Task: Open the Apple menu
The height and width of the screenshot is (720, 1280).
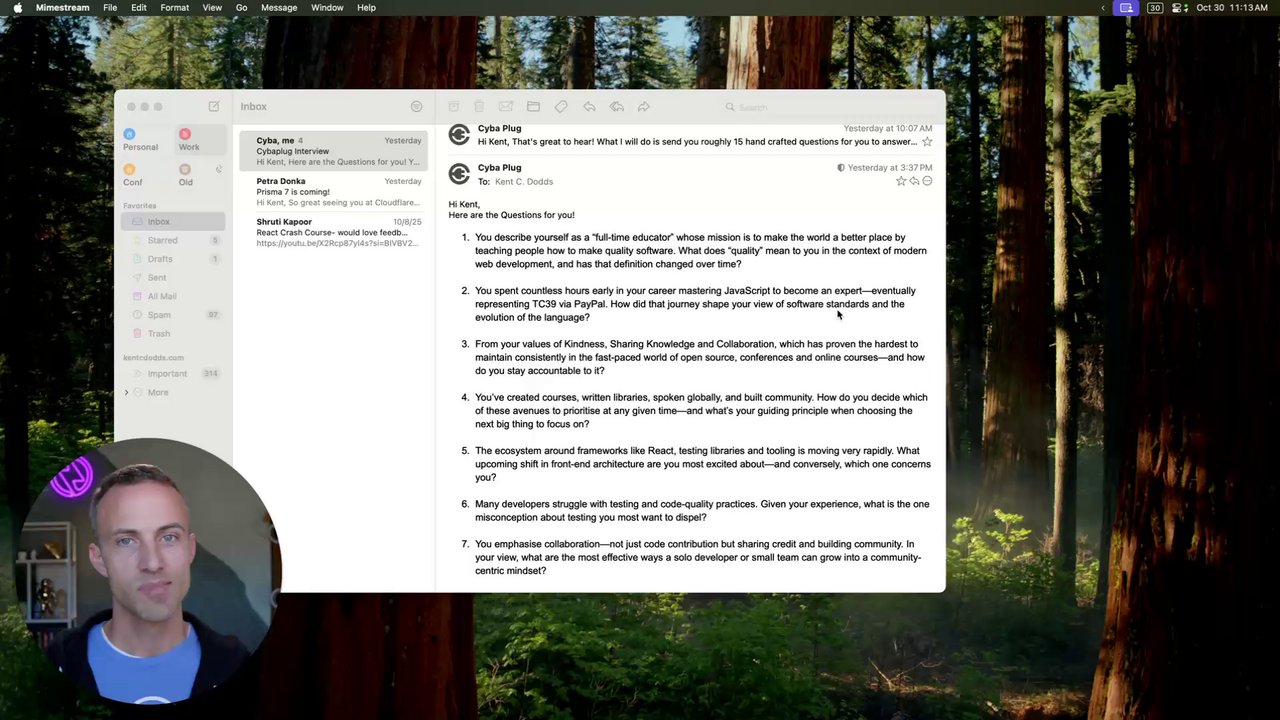Action: (17, 7)
